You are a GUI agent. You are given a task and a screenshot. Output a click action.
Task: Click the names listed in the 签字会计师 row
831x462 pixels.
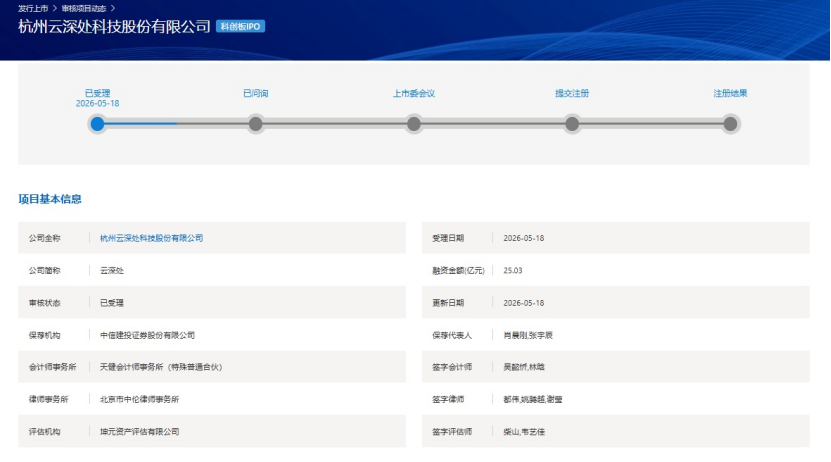524,367
